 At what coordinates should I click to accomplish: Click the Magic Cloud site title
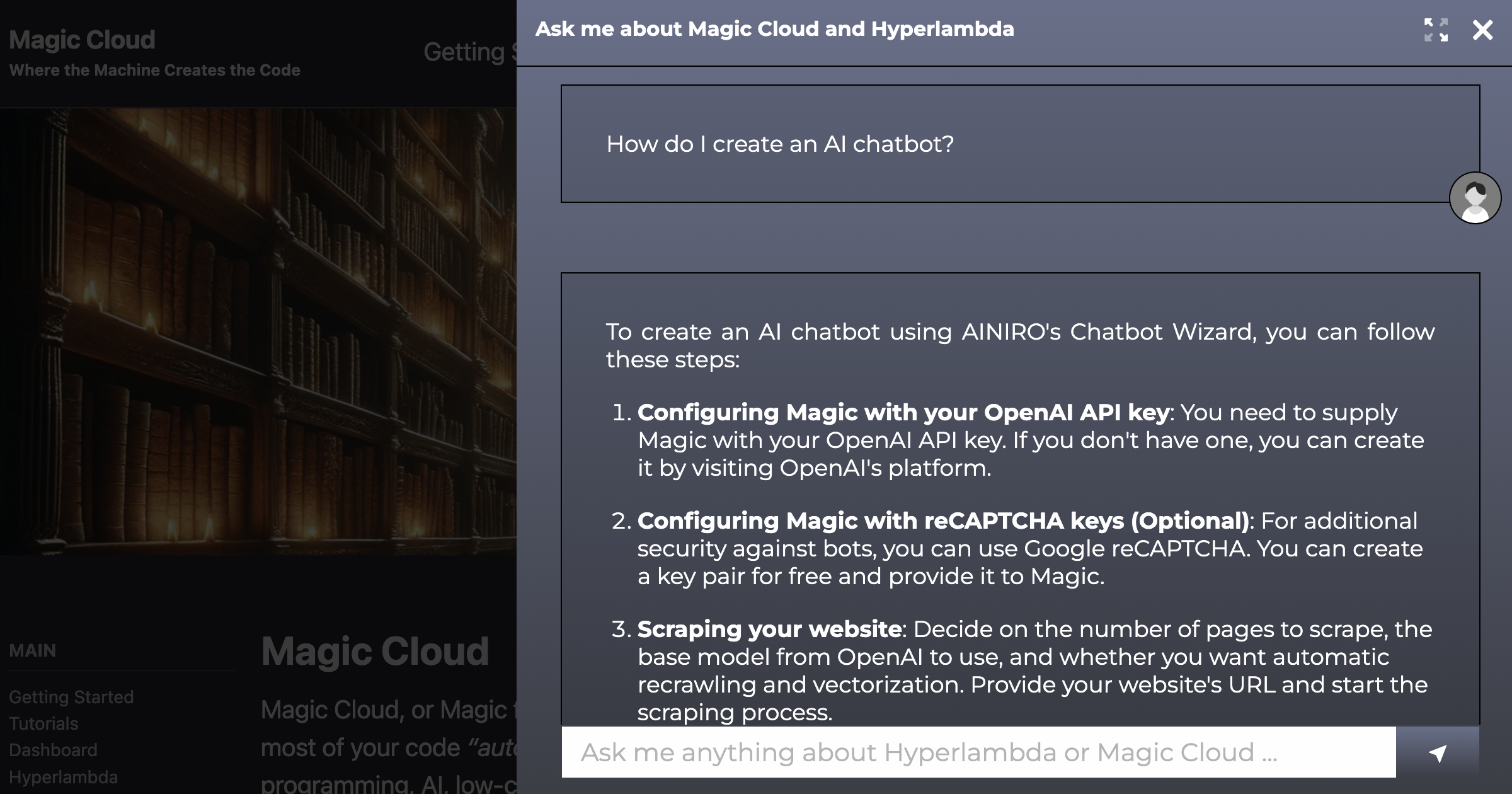82,40
